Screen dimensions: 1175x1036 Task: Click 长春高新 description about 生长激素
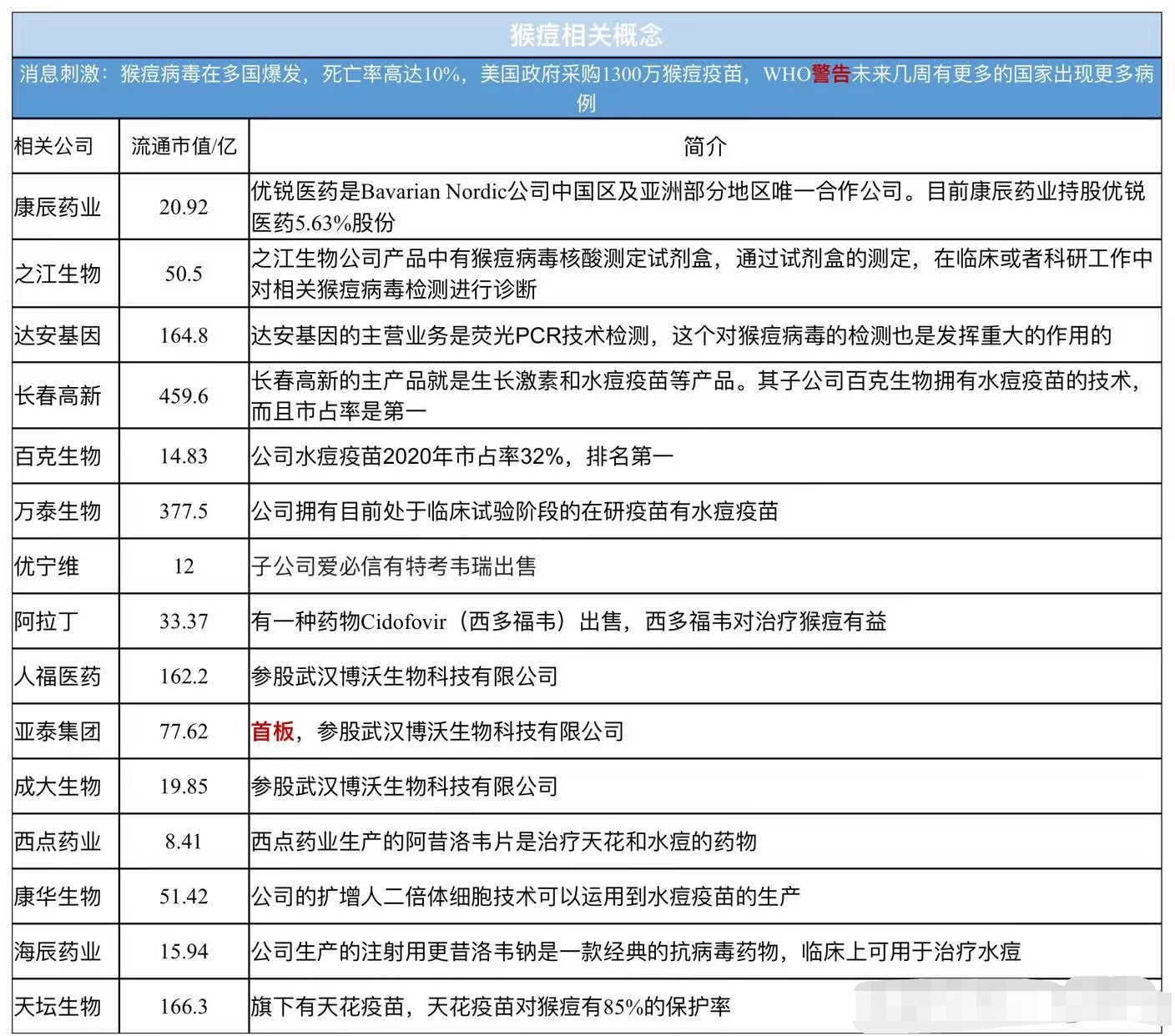coord(697,395)
